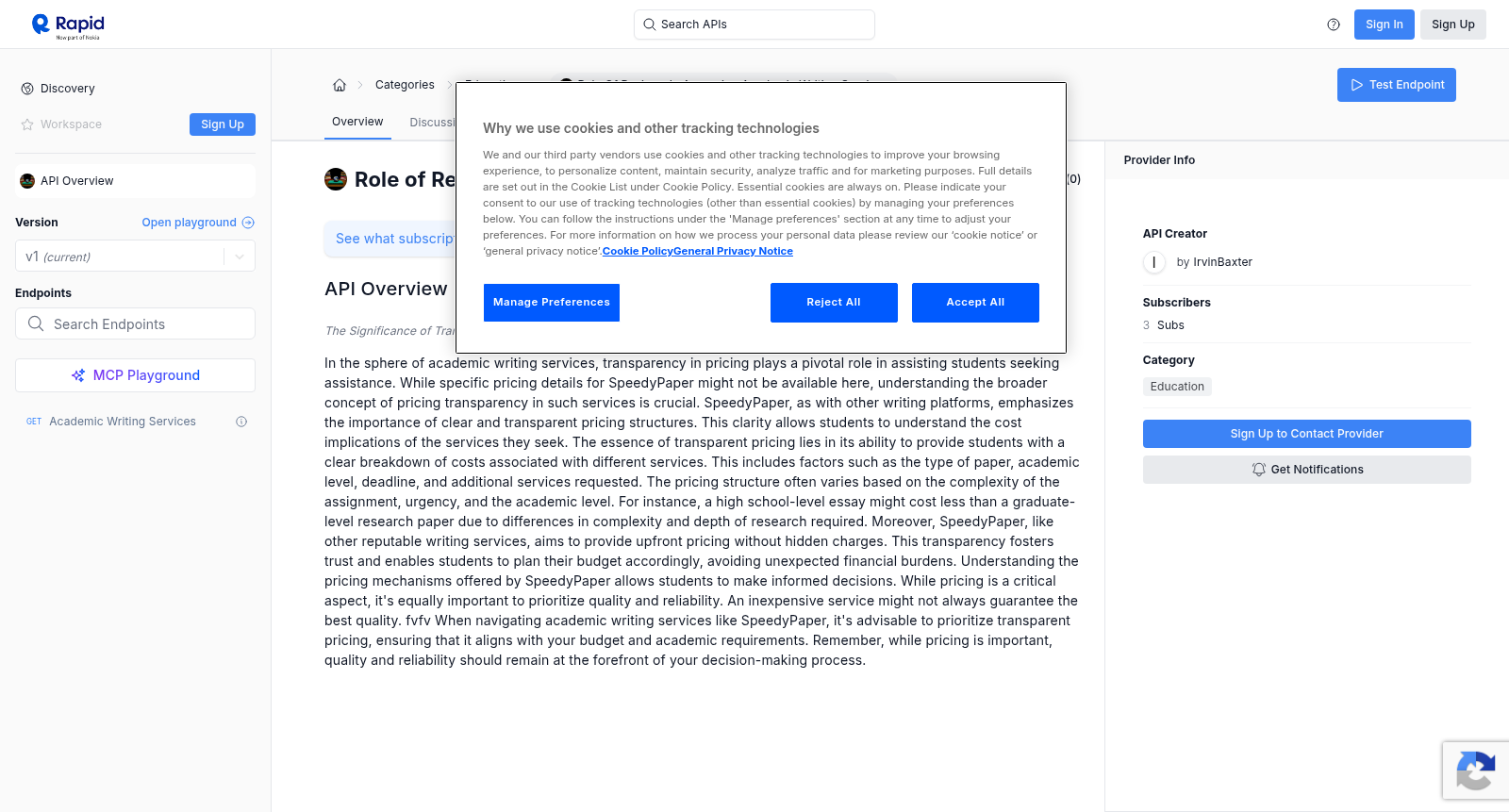Viewport: 1509px width, 812px height.
Task: Click the search magnifier in top bar
Action: tap(649, 25)
